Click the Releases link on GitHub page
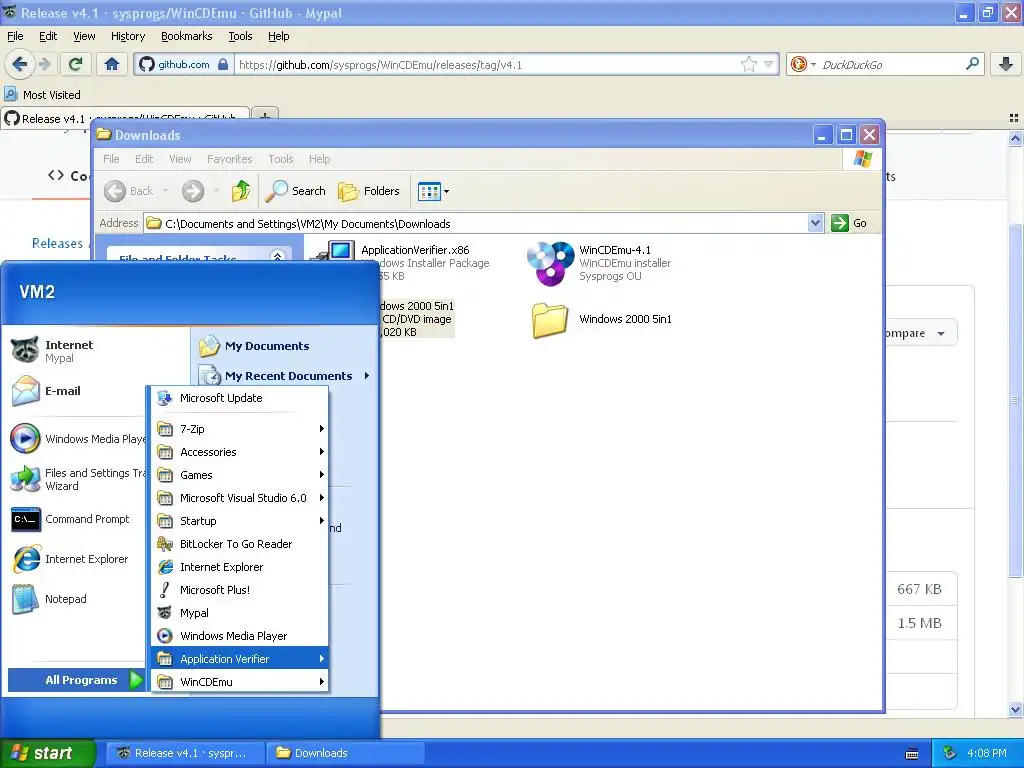This screenshot has width=1024, height=768. point(57,243)
